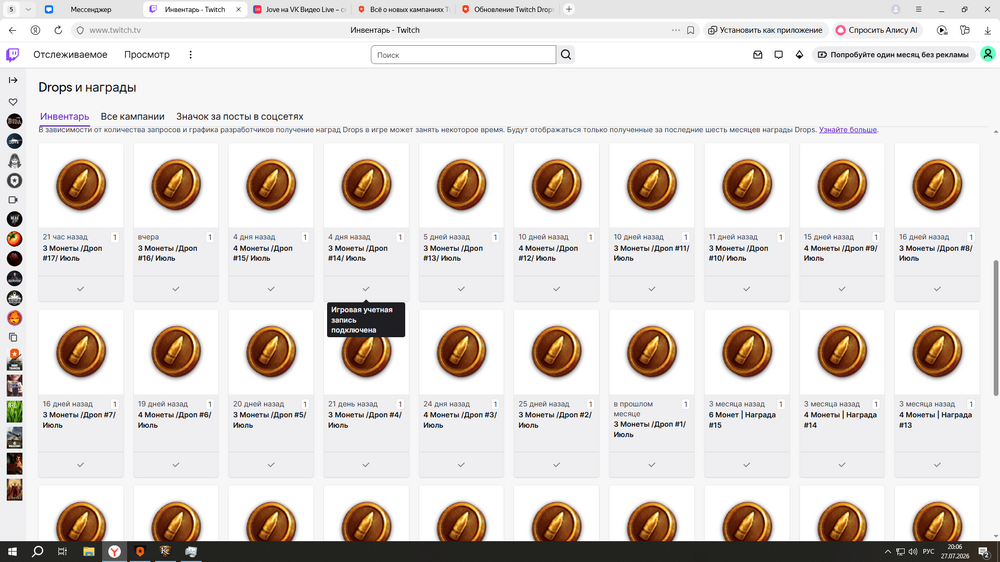
Task: Click checkmark under 6 Монет Награда #15
Action: pyautogui.click(x=746, y=465)
